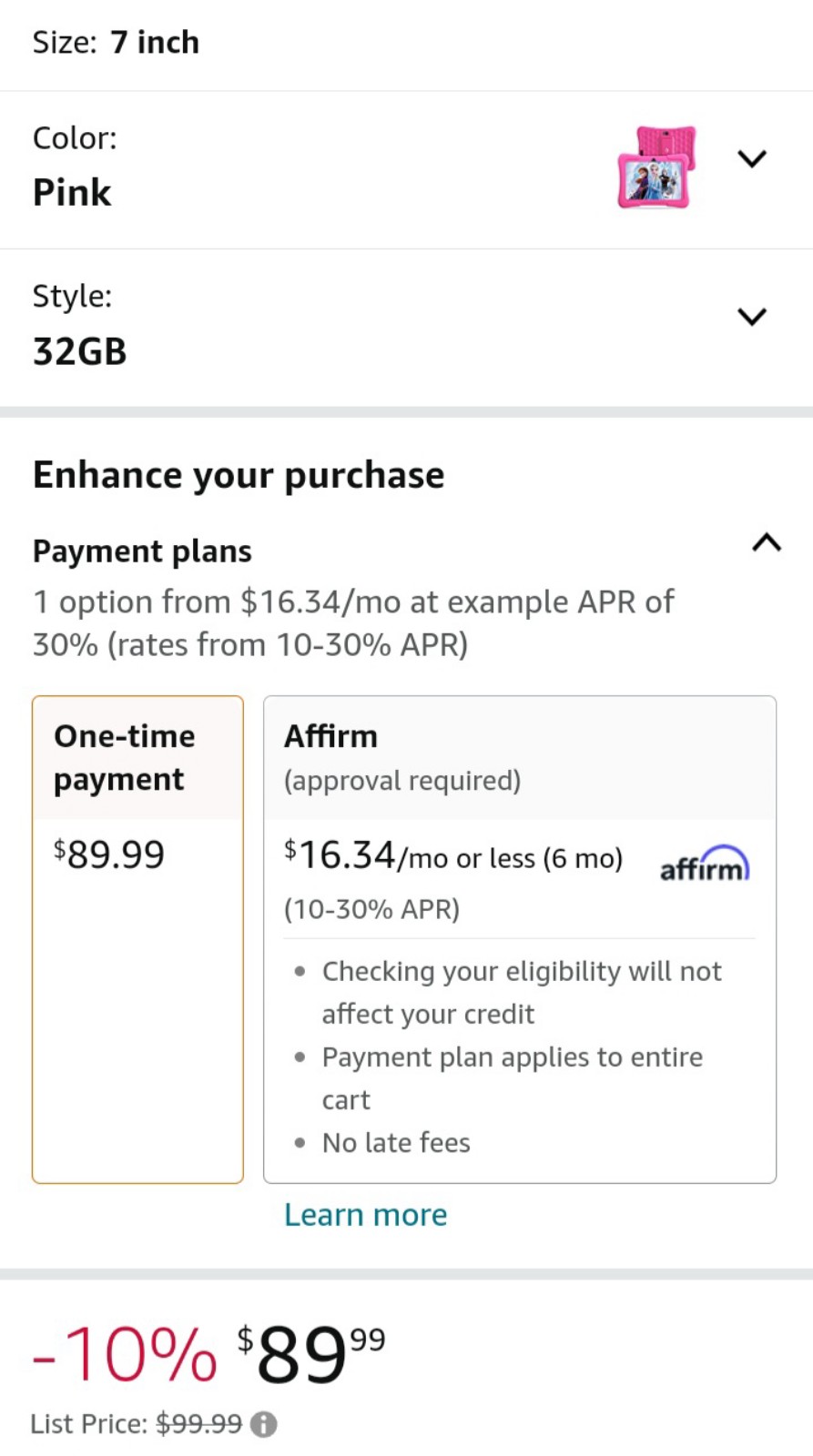Image resolution: width=813 pixels, height=1456 pixels.
Task: Tap the $16.34/mo Affirm price text
Action: pos(453,856)
